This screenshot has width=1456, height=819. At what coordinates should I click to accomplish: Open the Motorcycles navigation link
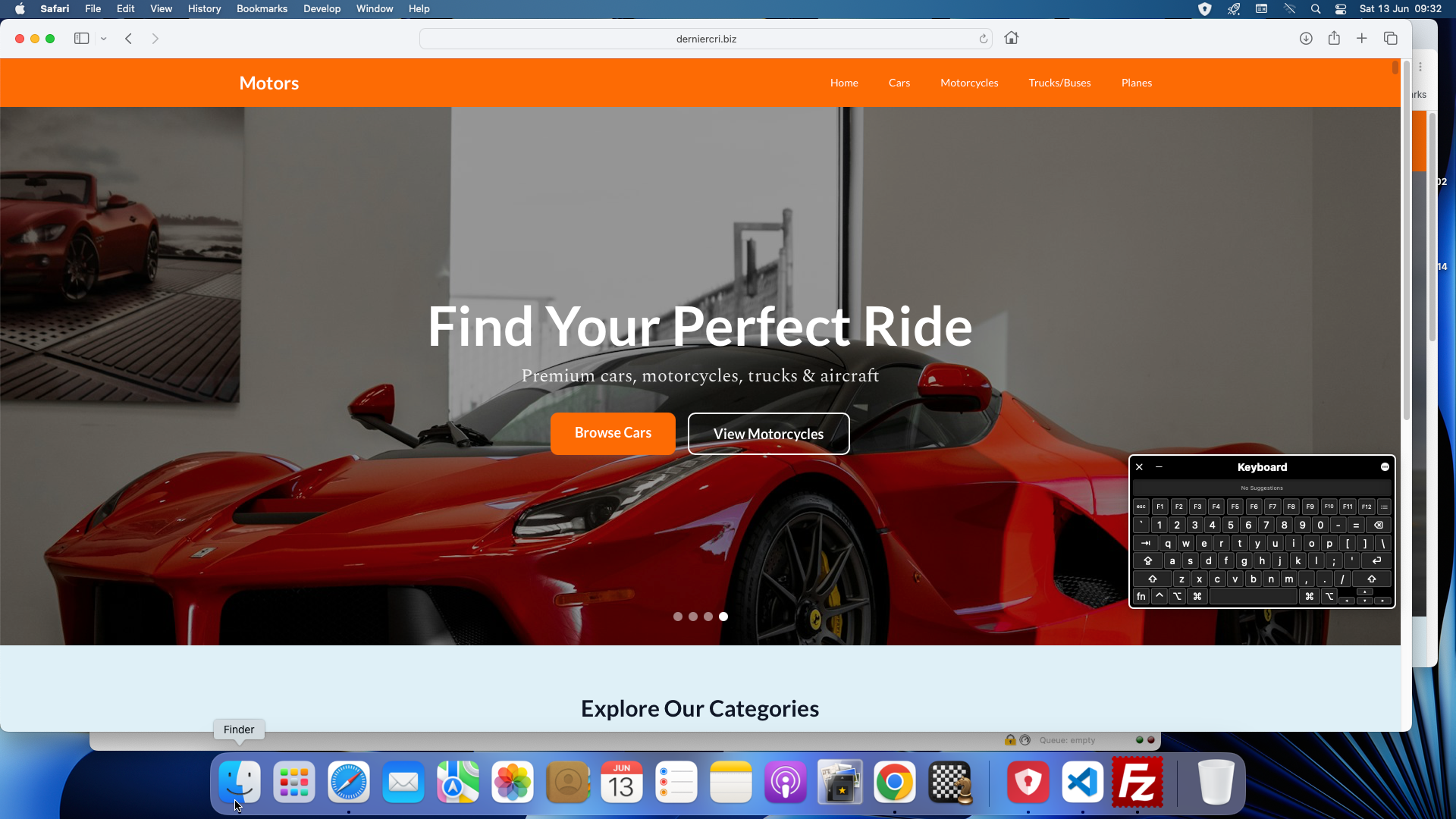coord(969,83)
